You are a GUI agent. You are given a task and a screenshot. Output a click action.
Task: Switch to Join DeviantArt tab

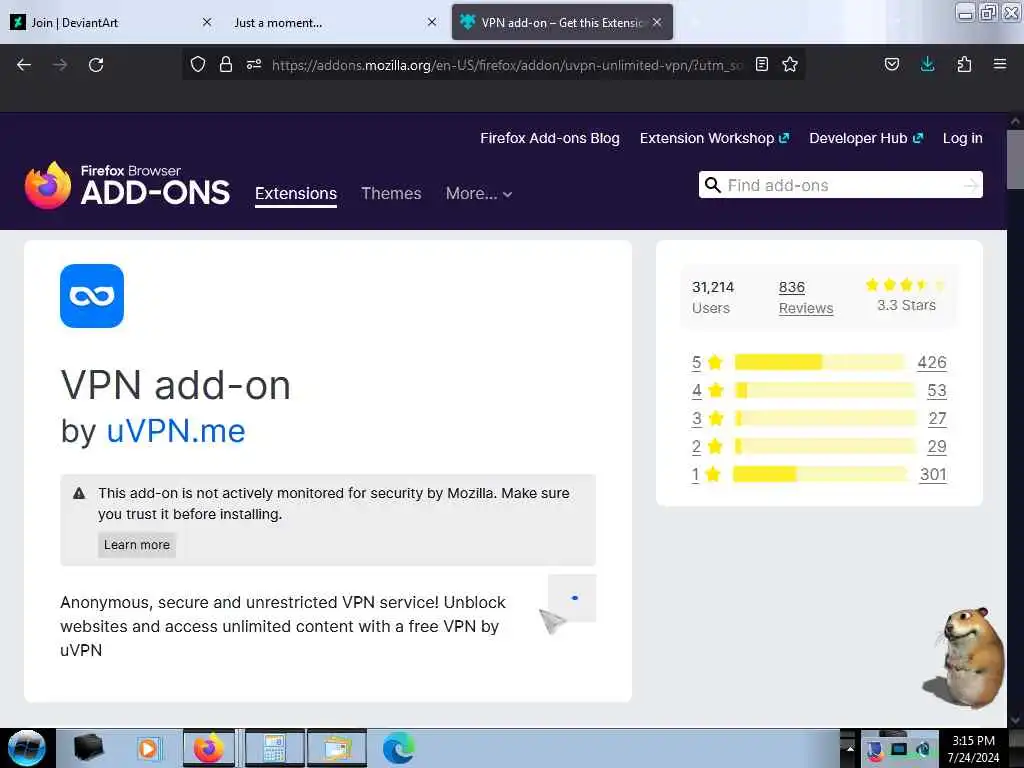(112, 22)
